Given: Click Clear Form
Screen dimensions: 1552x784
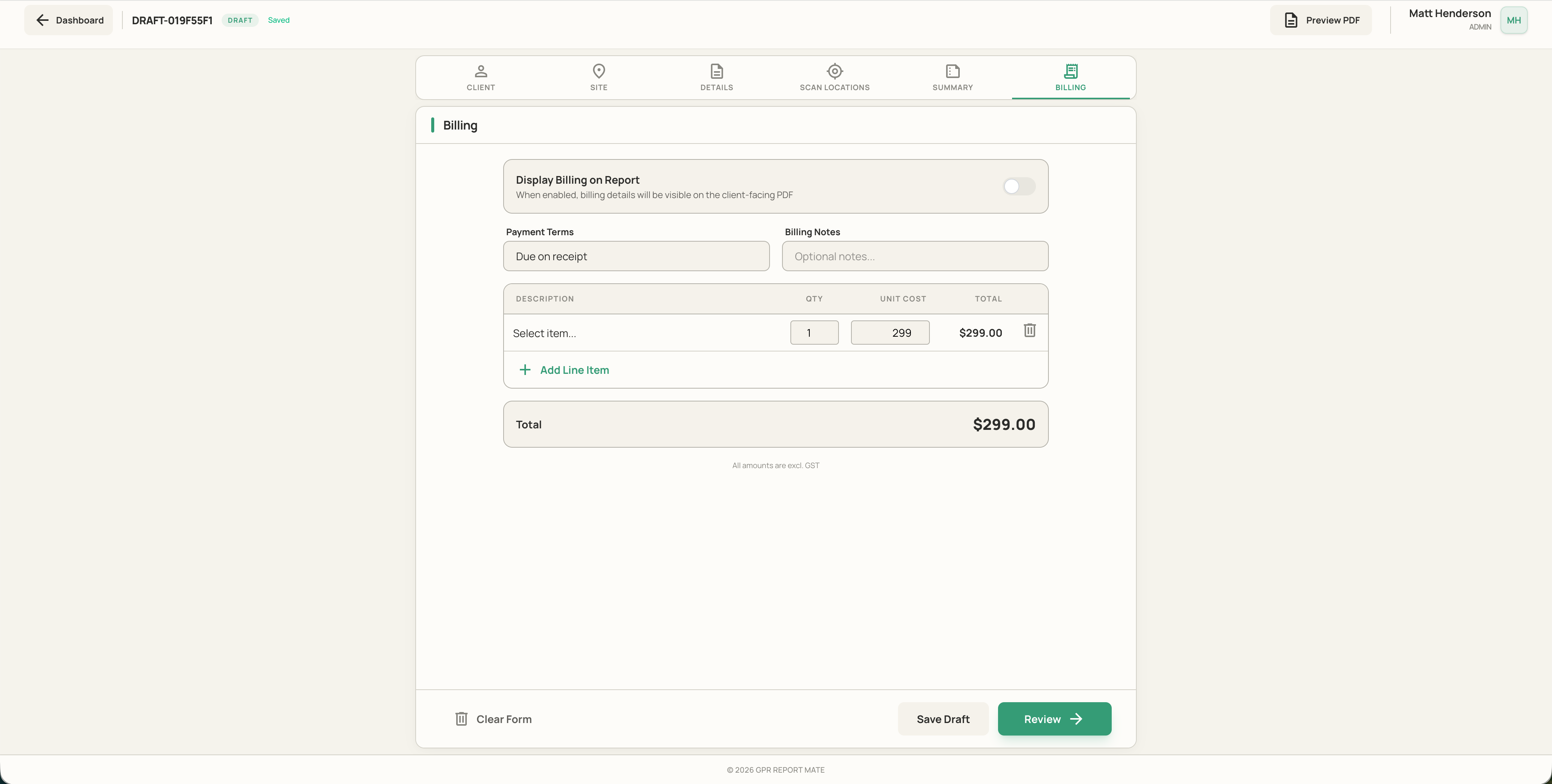Looking at the screenshot, I should coord(493,718).
